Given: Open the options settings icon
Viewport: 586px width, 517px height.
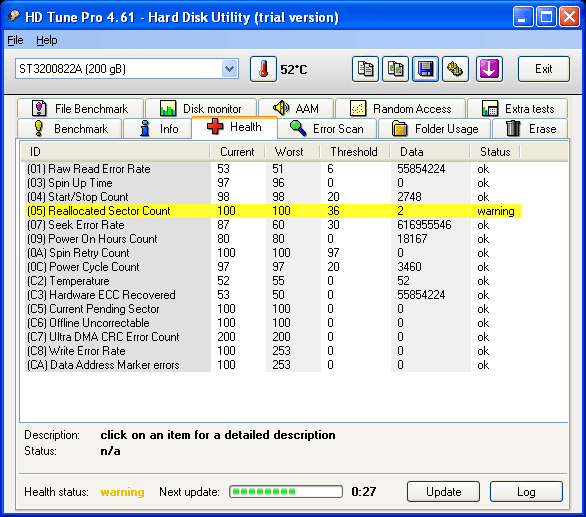Looking at the screenshot, I should 455,69.
